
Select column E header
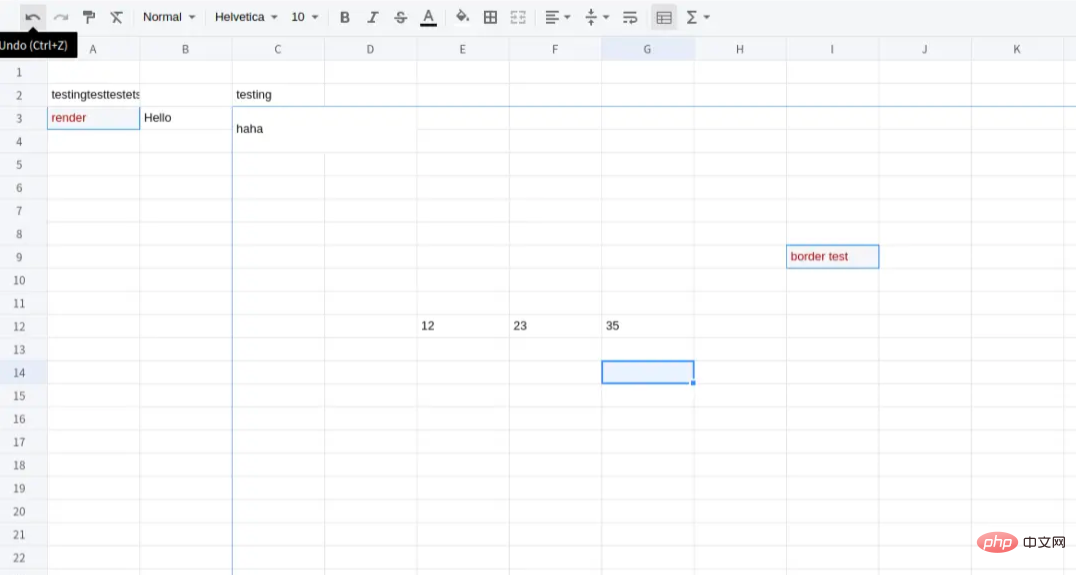tap(463, 49)
